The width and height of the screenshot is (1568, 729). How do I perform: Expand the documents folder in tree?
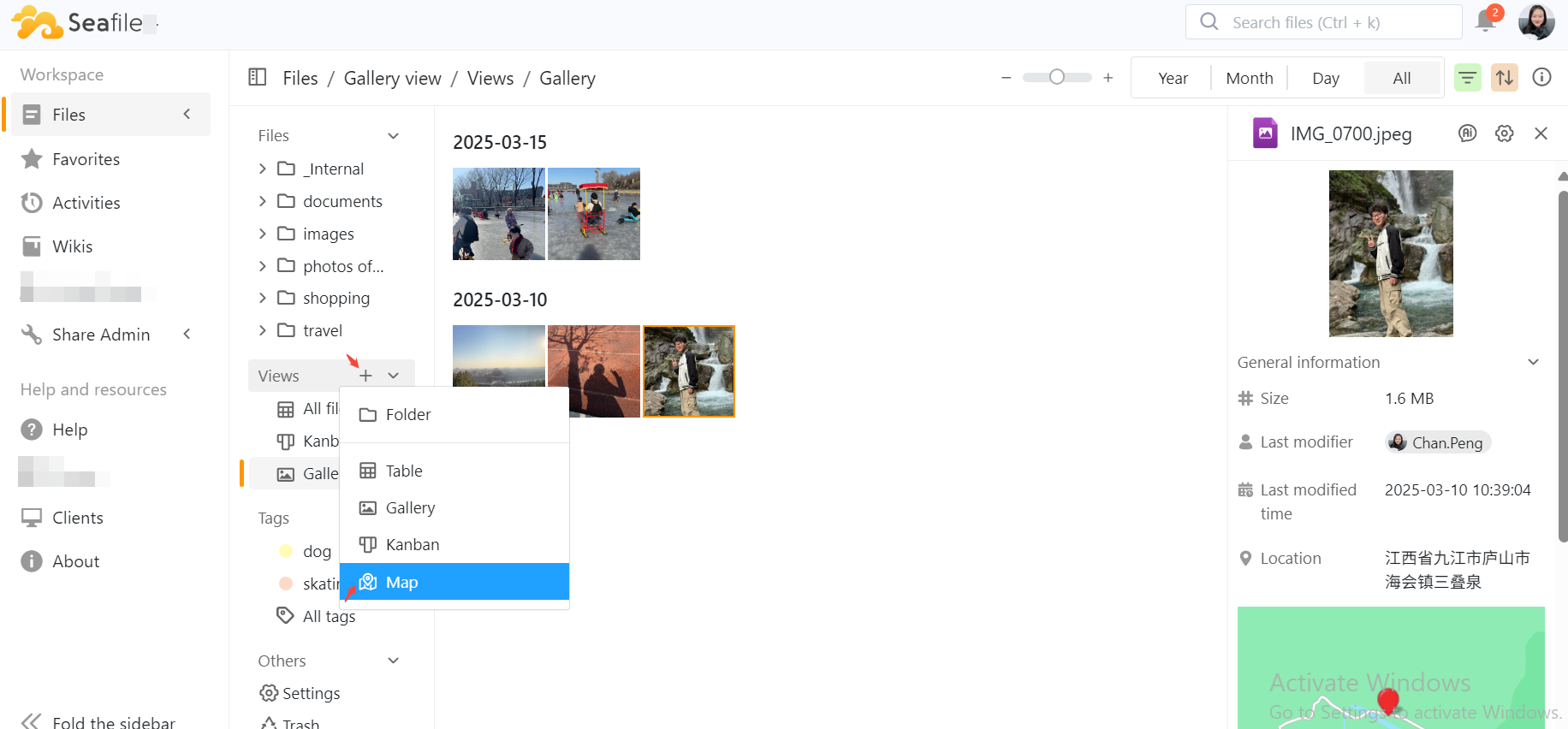[263, 201]
